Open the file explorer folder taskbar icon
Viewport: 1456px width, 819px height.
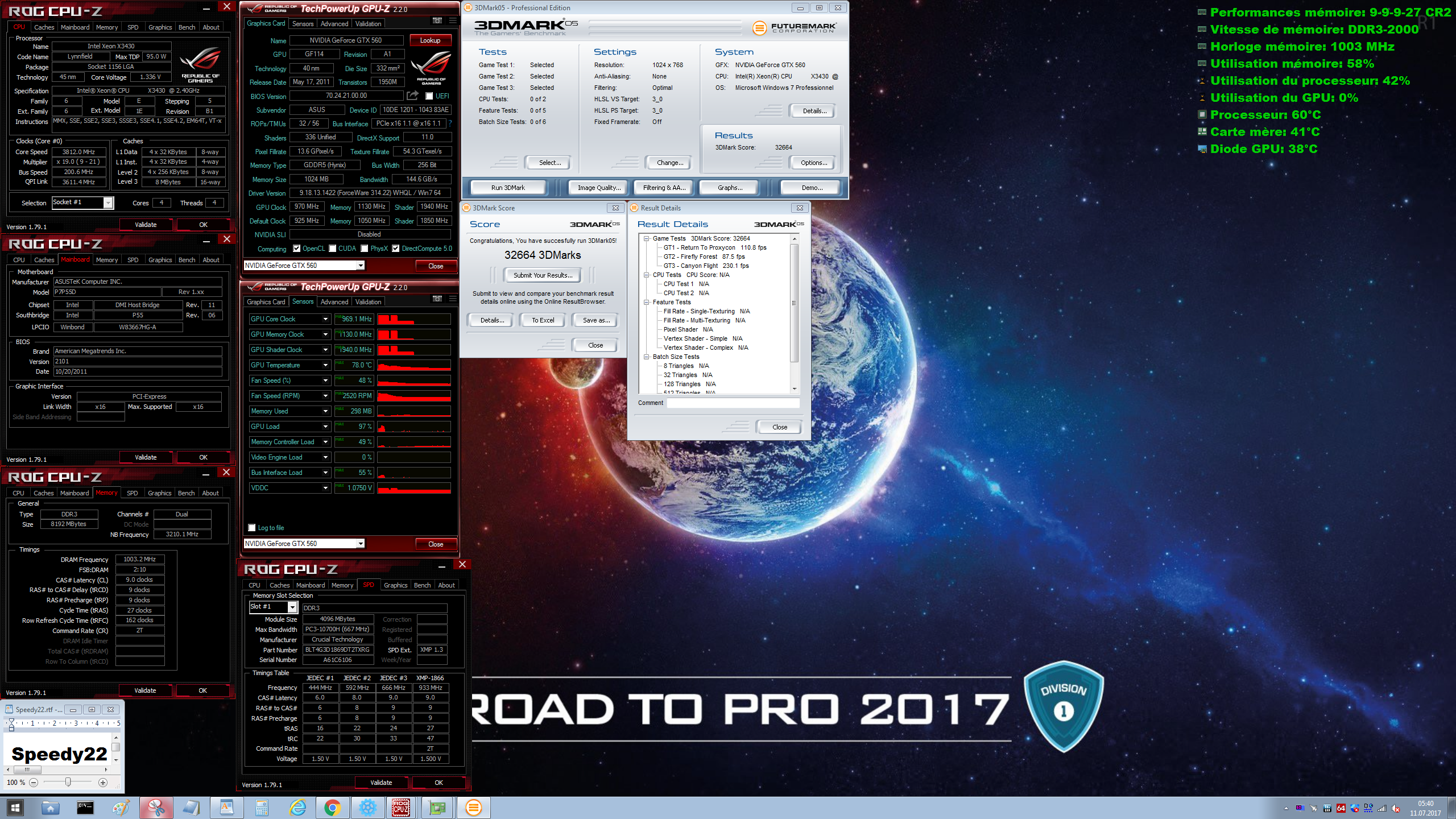(x=50, y=808)
